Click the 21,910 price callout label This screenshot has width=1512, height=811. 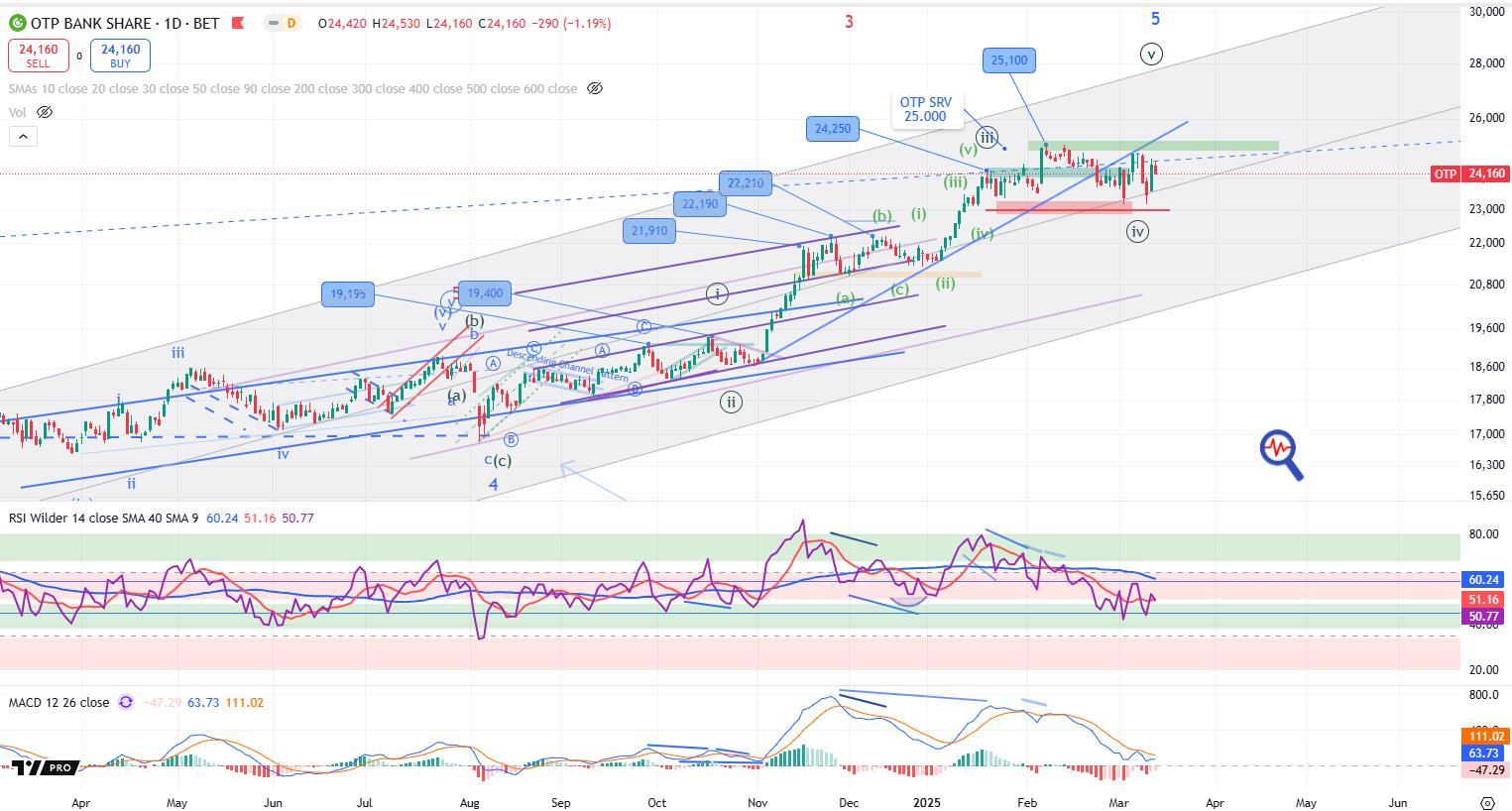tap(649, 231)
